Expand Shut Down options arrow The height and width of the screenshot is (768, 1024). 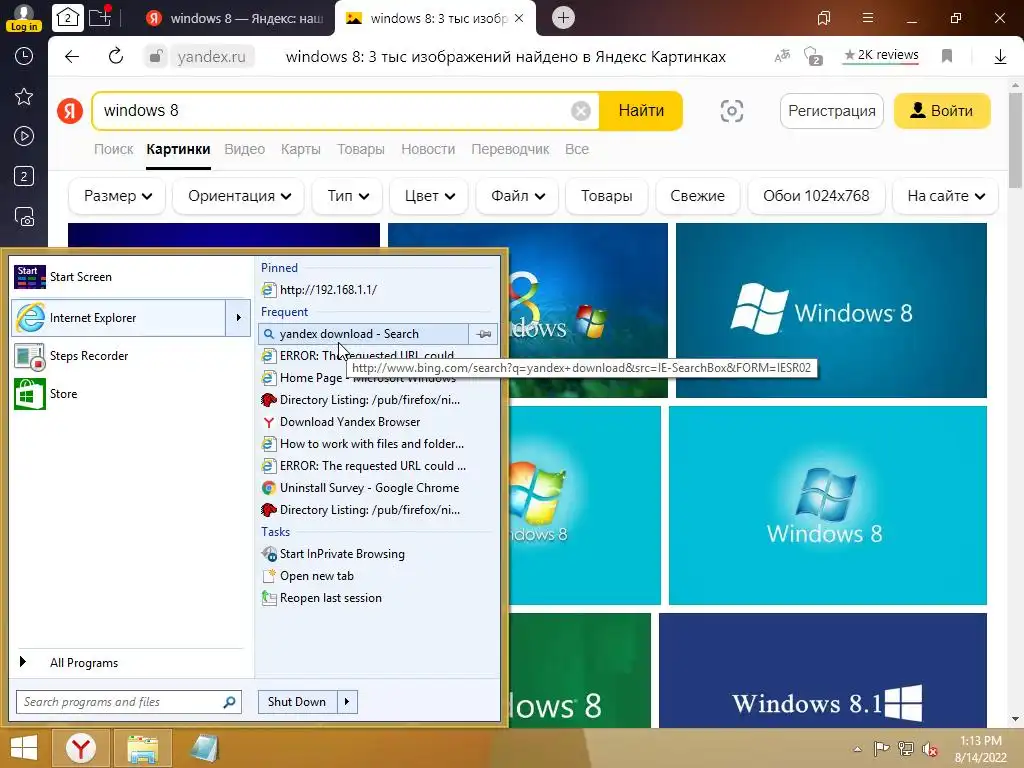(347, 702)
